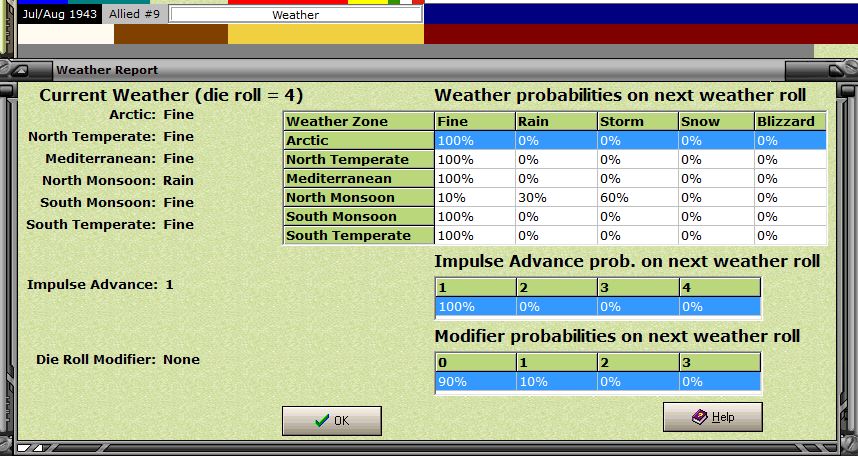Select the South Temperate row header in the table
The width and height of the screenshot is (858, 456).
click(x=359, y=235)
